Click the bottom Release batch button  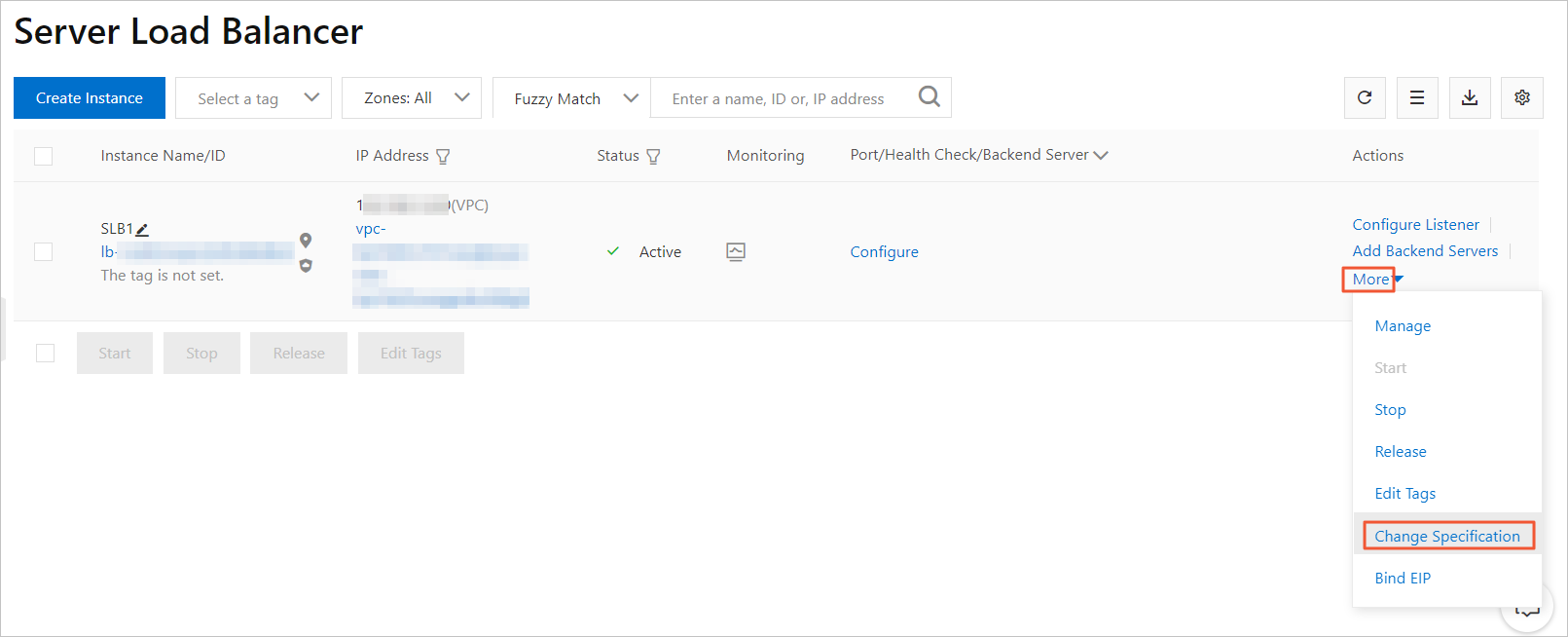point(299,354)
